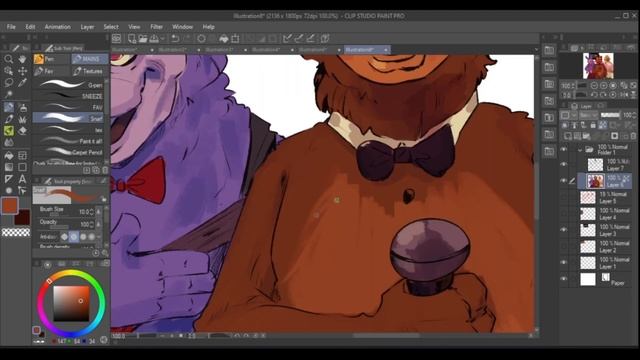Toggle visibility of Folder 1
Viewport: 640px width, 360px height.
tap(564, 149)
